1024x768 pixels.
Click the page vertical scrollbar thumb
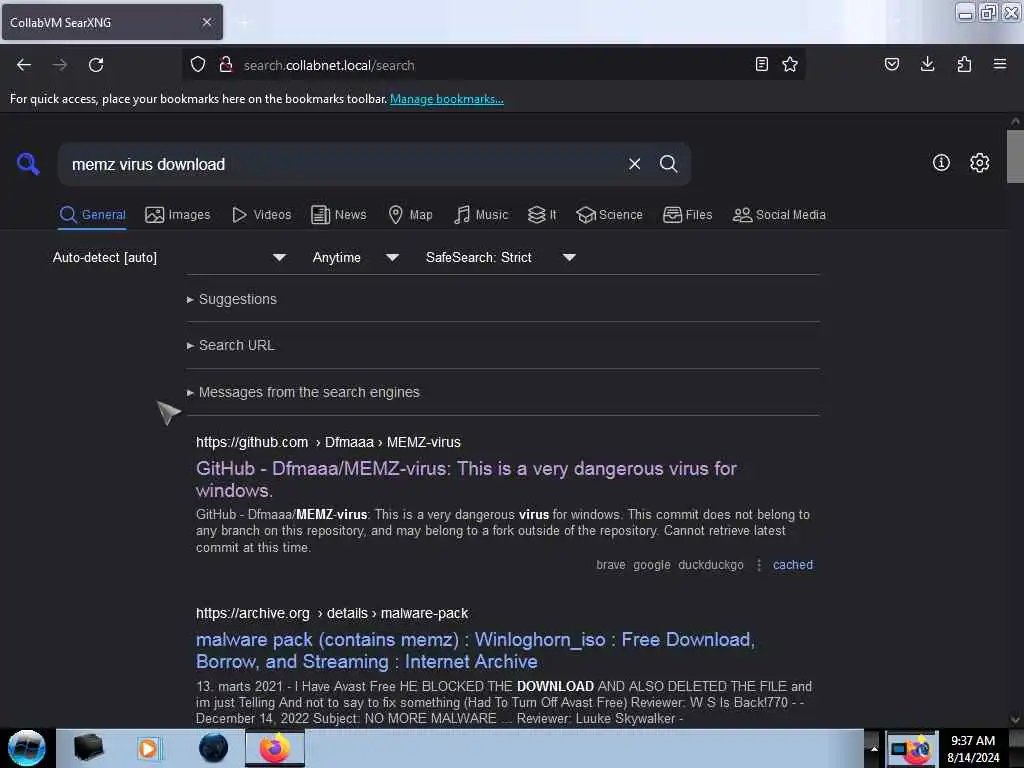tap(1015, 157)
